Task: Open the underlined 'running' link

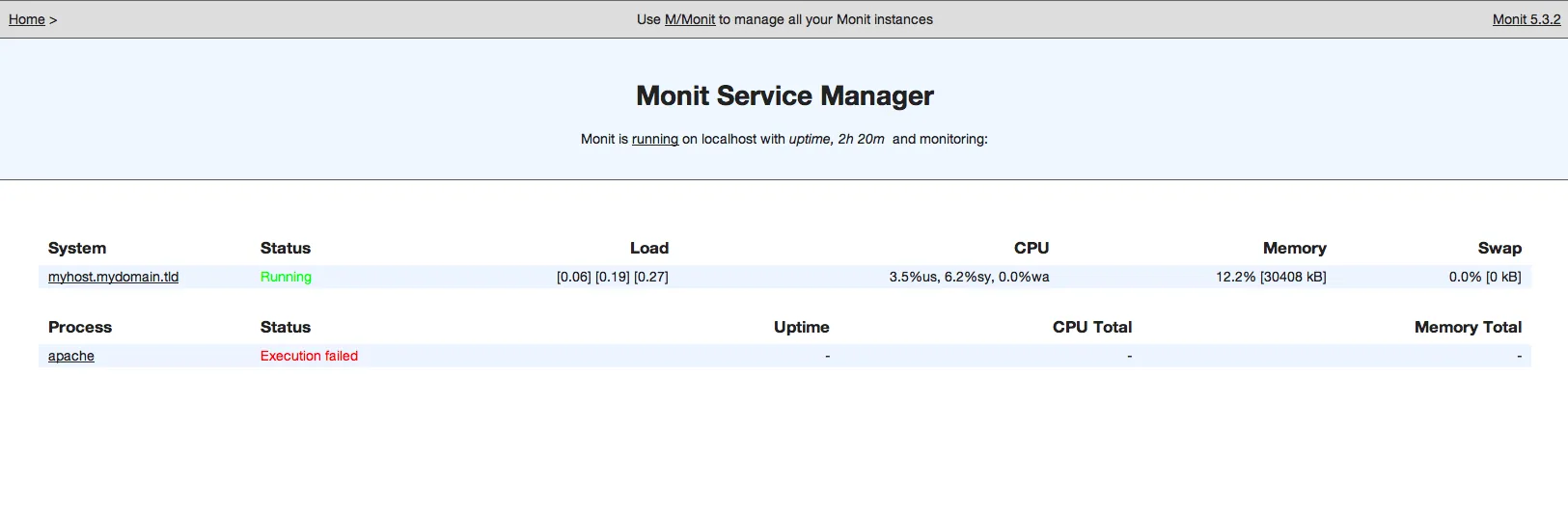Action: (x=654, y=139)
